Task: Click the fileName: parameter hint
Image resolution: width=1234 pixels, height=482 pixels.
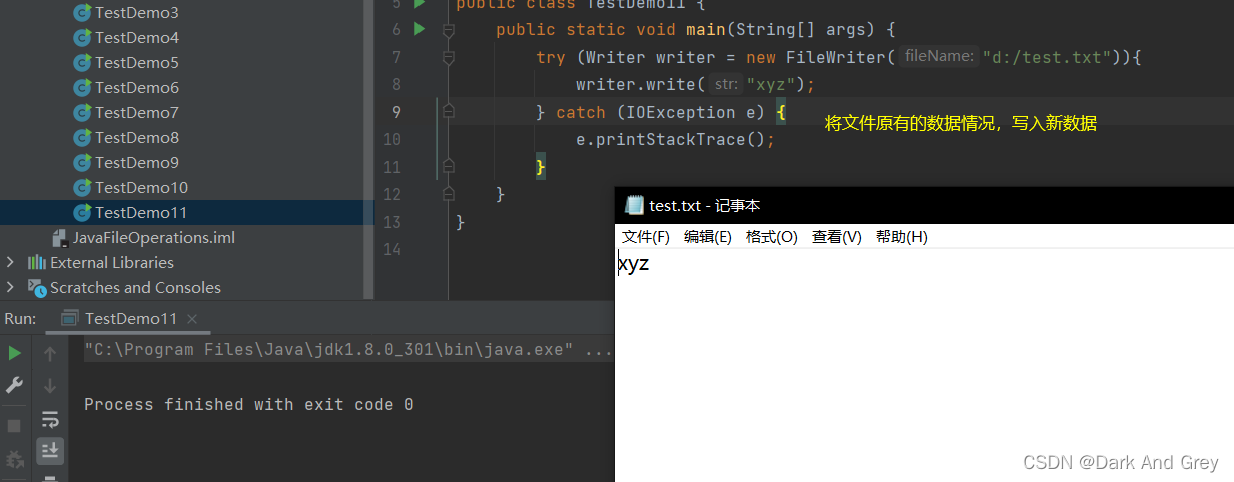Action: (x=938, y=57)
